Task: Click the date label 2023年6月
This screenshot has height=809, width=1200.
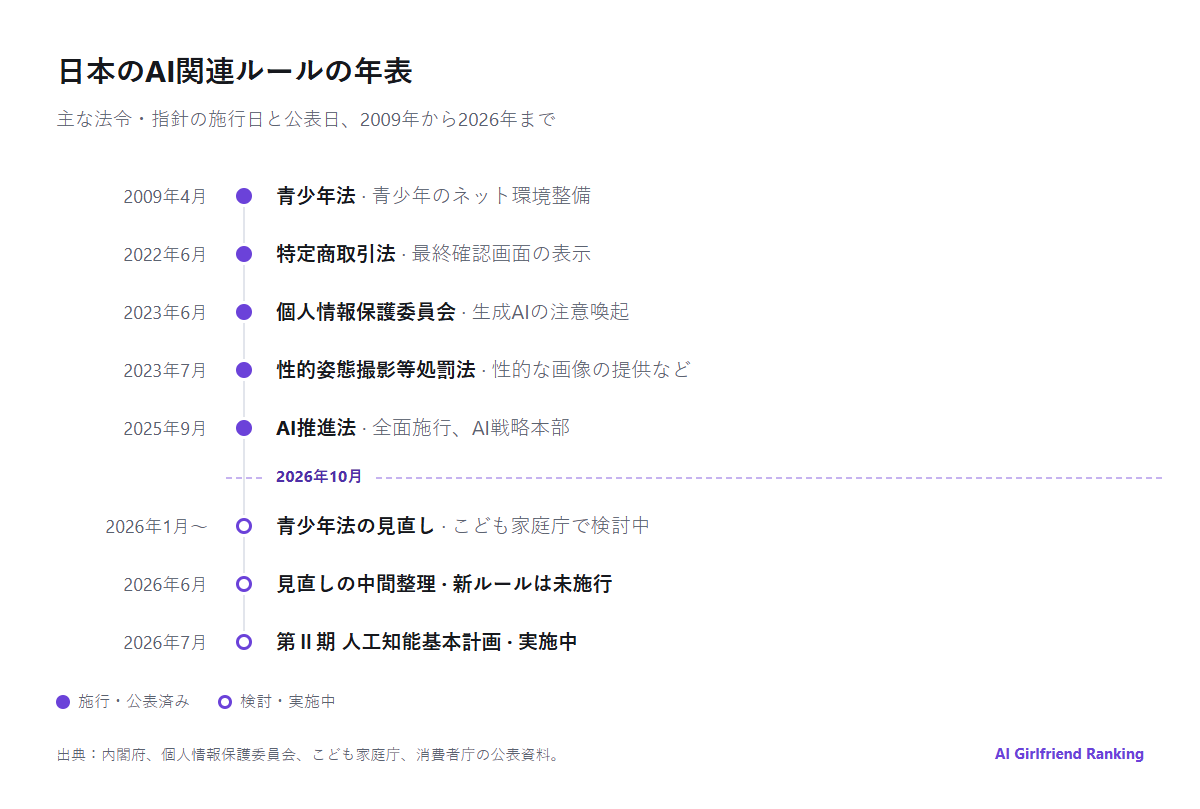Action: pos(165,312)
